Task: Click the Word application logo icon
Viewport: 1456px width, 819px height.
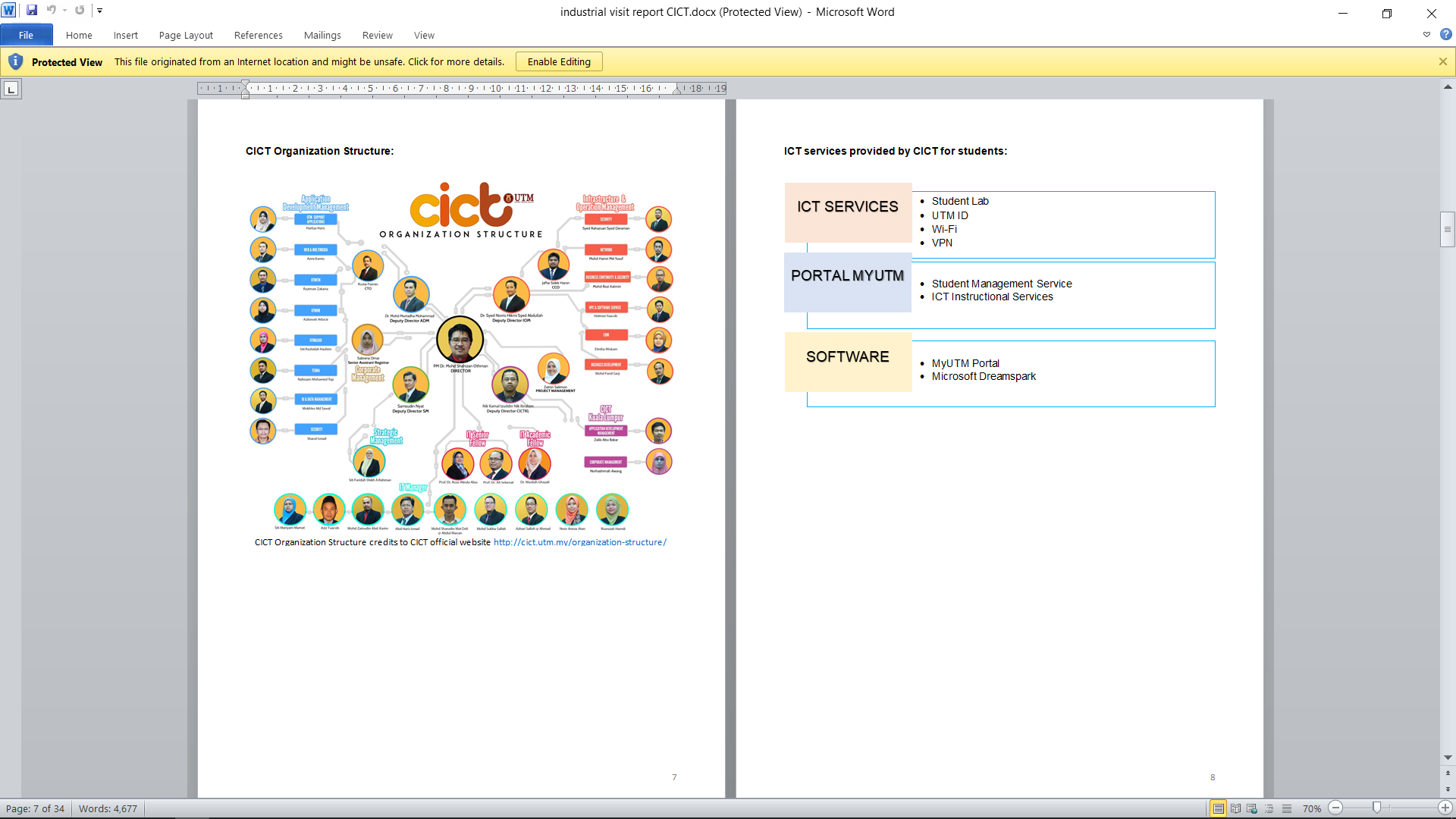Action: [8, 11]
